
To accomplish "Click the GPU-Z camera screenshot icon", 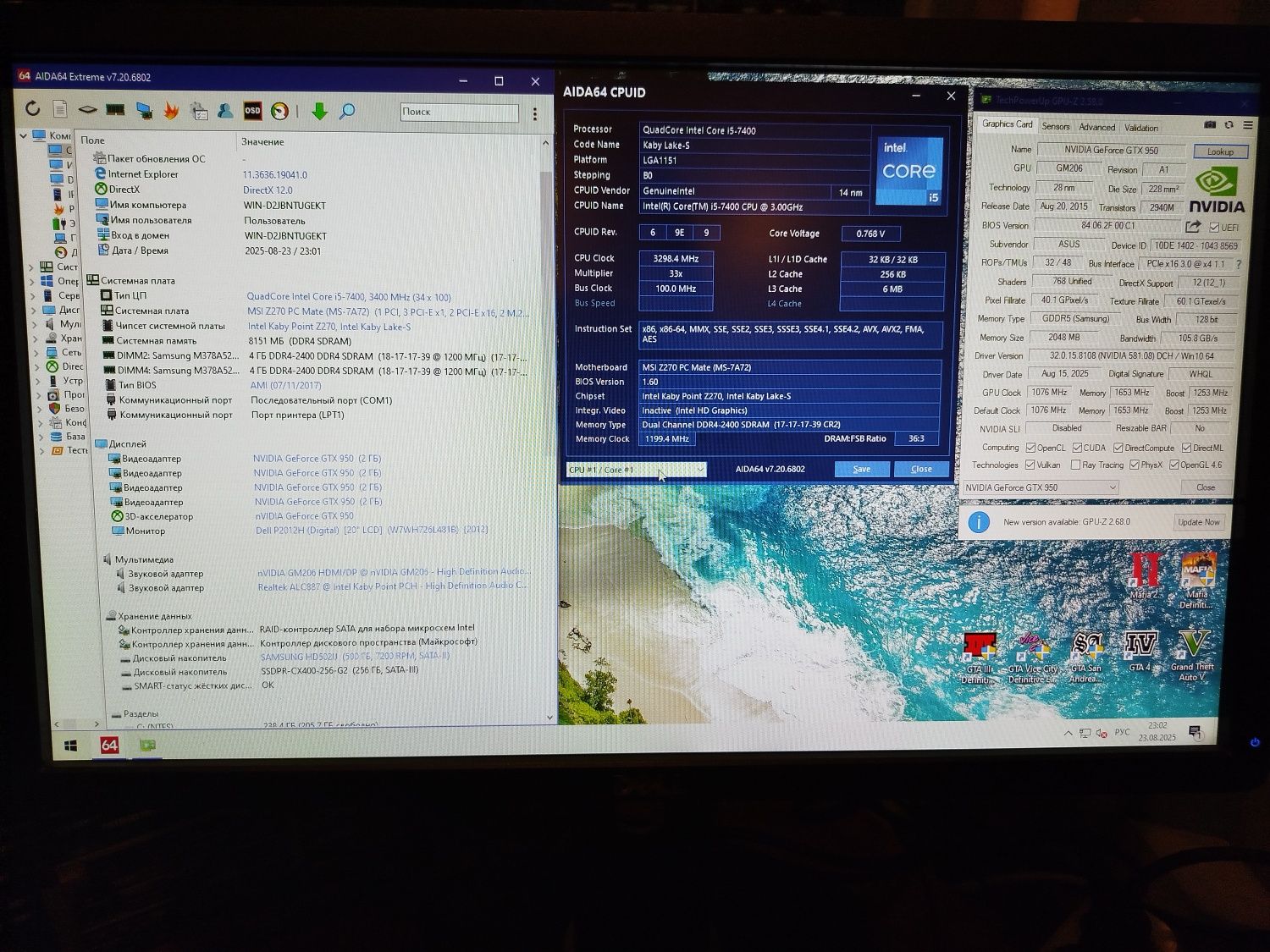I will point(1210,124).
